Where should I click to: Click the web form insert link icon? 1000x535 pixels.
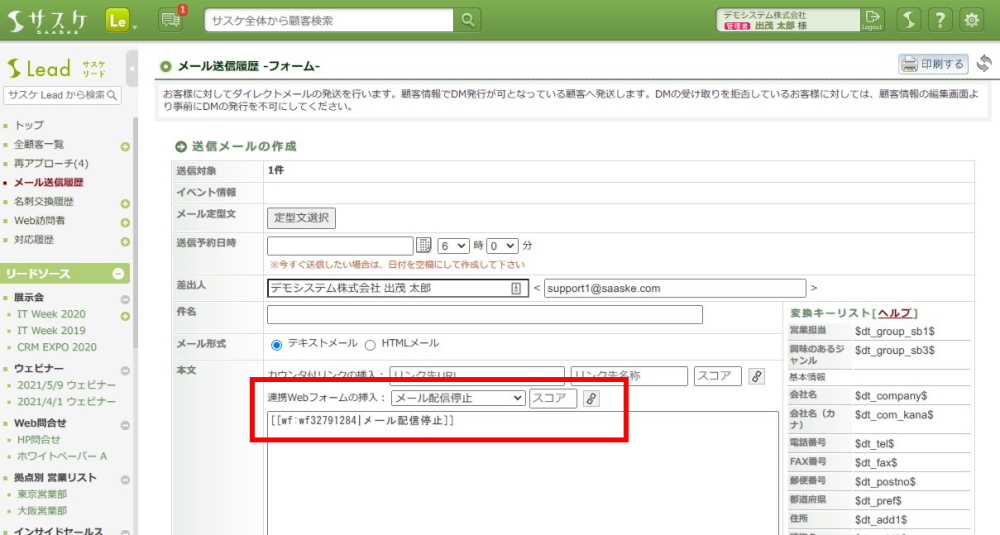coord(591,399)
